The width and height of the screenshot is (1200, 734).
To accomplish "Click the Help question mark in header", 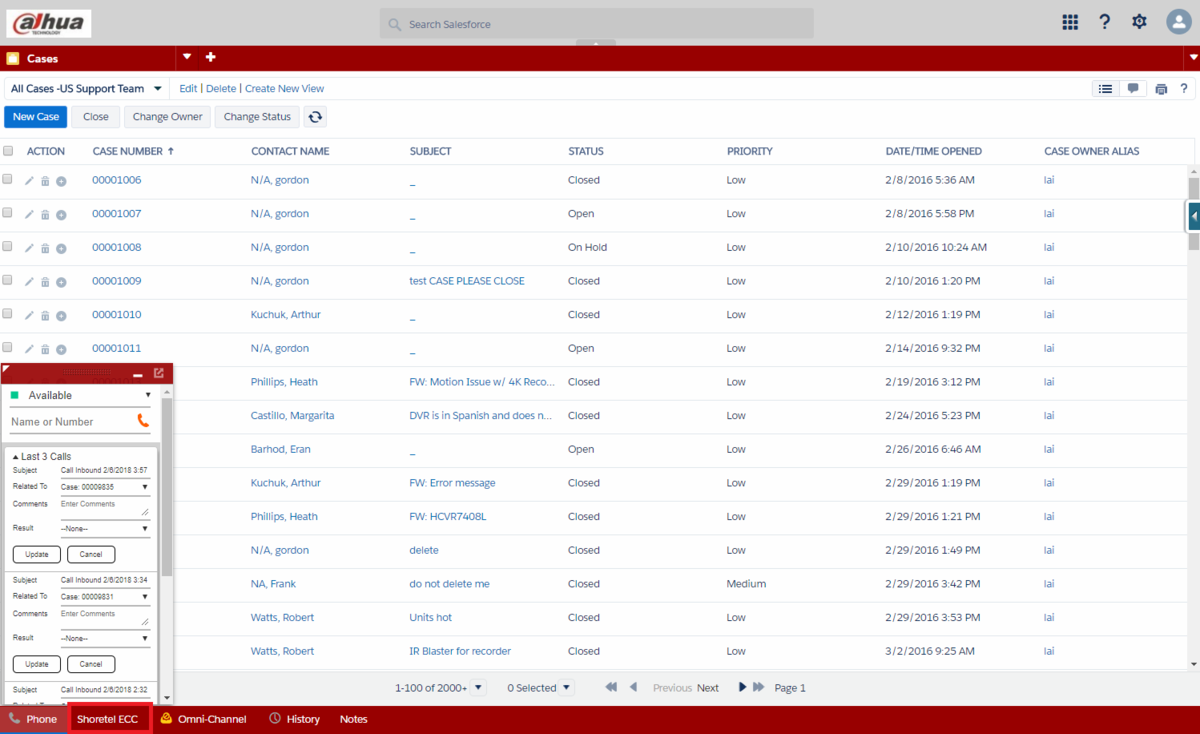I will point(1105,22).
